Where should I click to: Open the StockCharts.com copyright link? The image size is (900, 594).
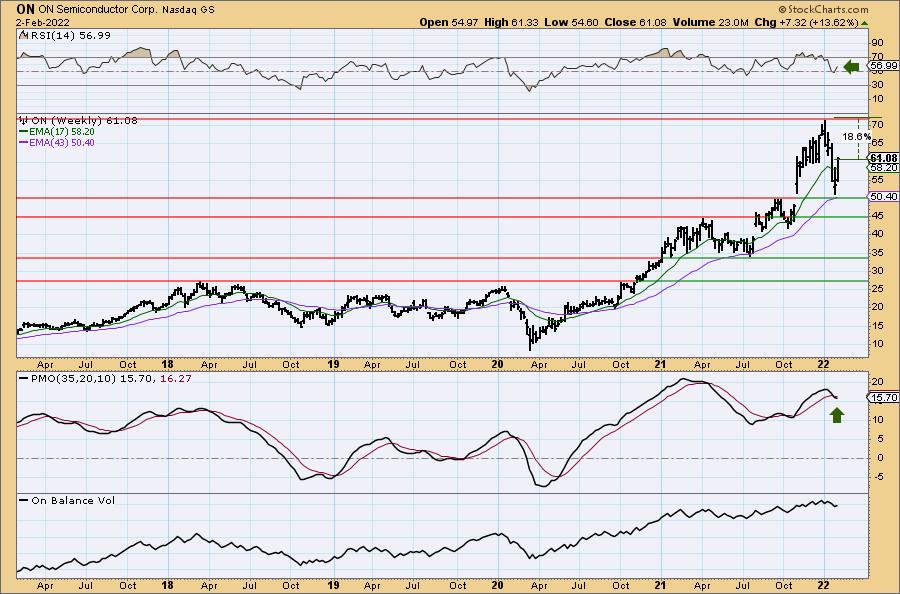pos(823,9)
